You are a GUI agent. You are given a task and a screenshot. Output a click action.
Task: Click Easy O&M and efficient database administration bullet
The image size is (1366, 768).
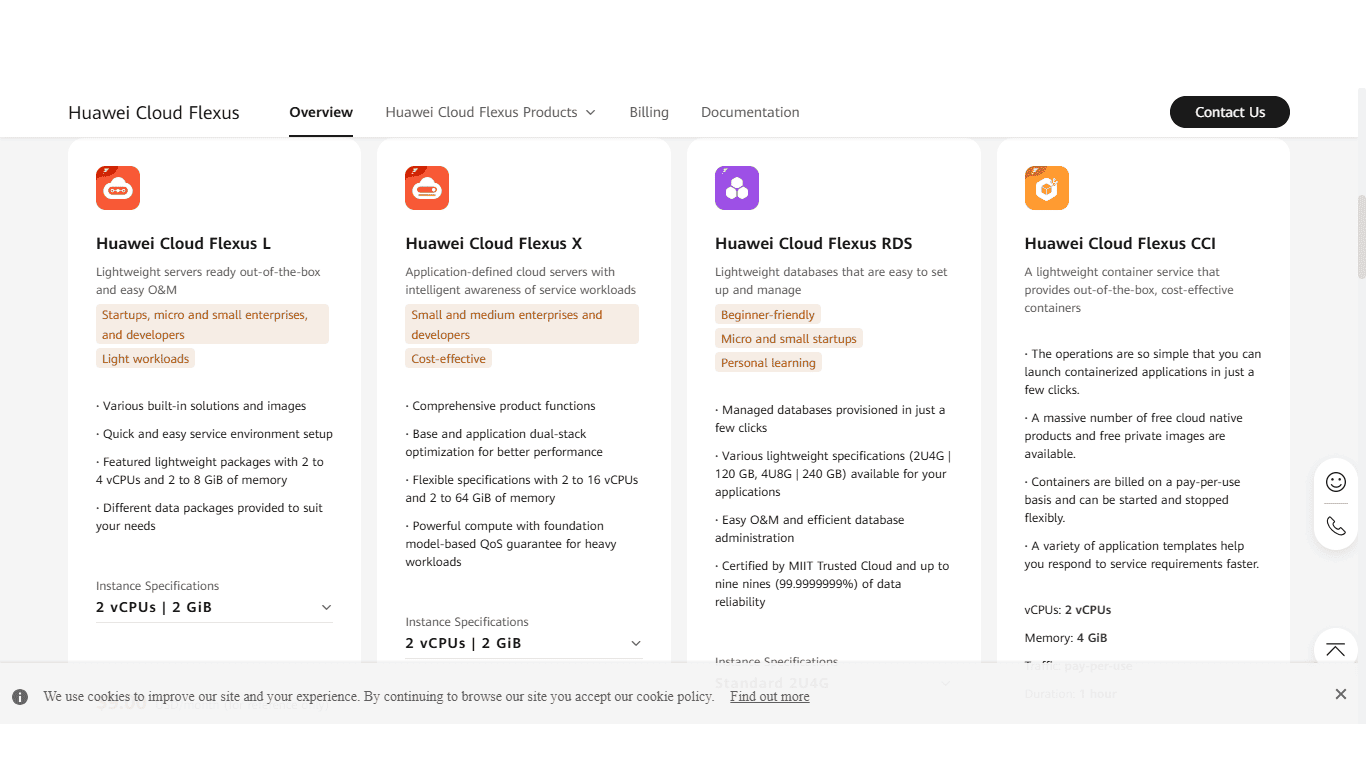[810, 529]
